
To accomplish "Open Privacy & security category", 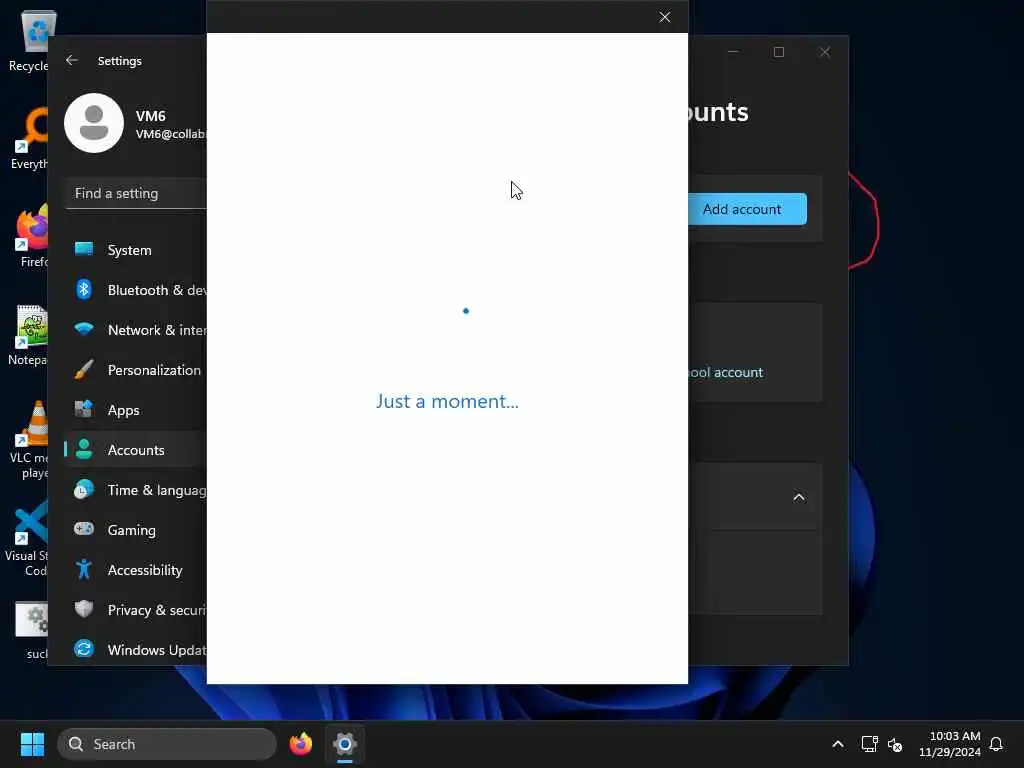I will click(x=136, y=610).
